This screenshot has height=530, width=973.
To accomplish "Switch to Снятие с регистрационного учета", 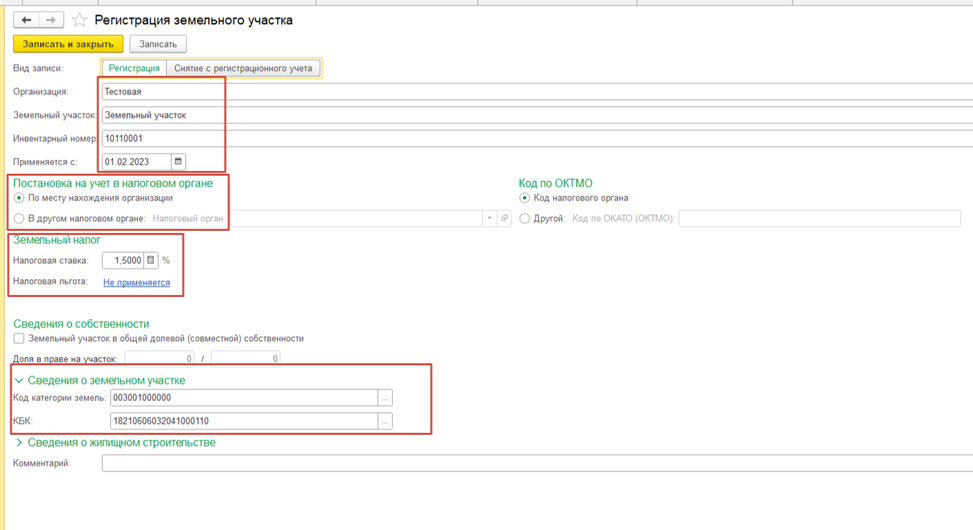I will click(243, 68).
